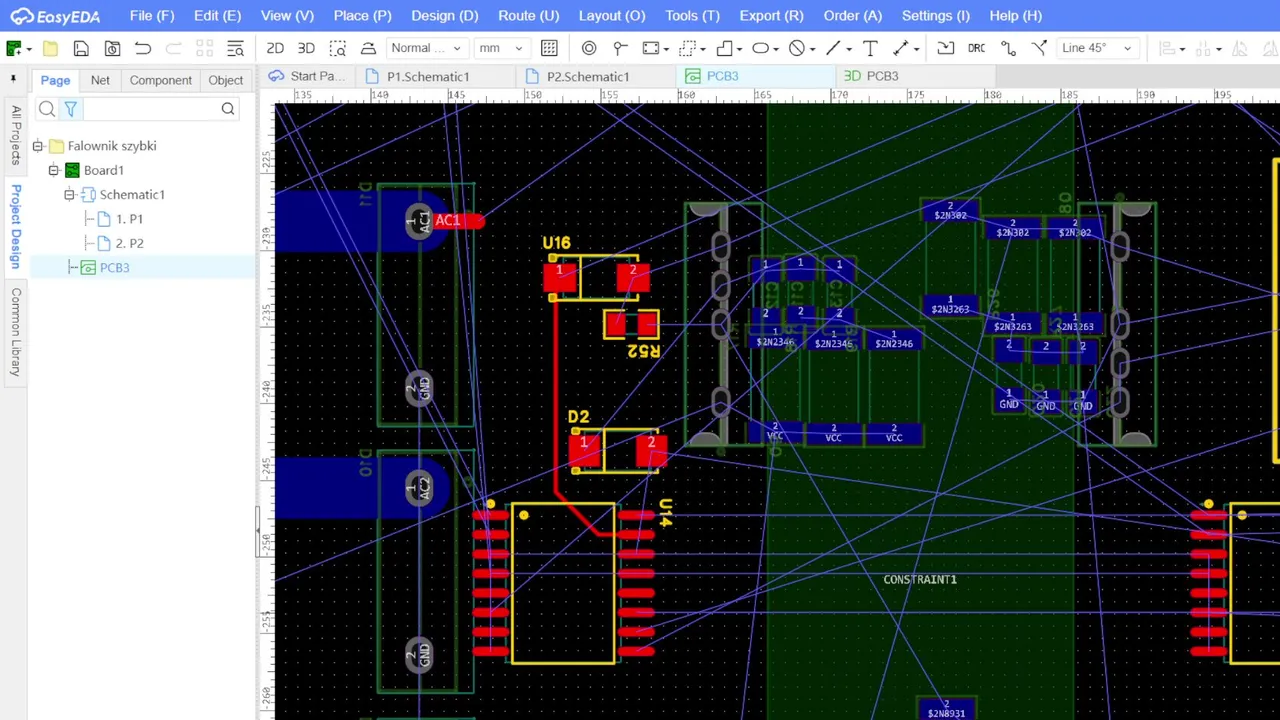Switch to the Component panel tab
1280x720 pixels.
coord(160,80)
